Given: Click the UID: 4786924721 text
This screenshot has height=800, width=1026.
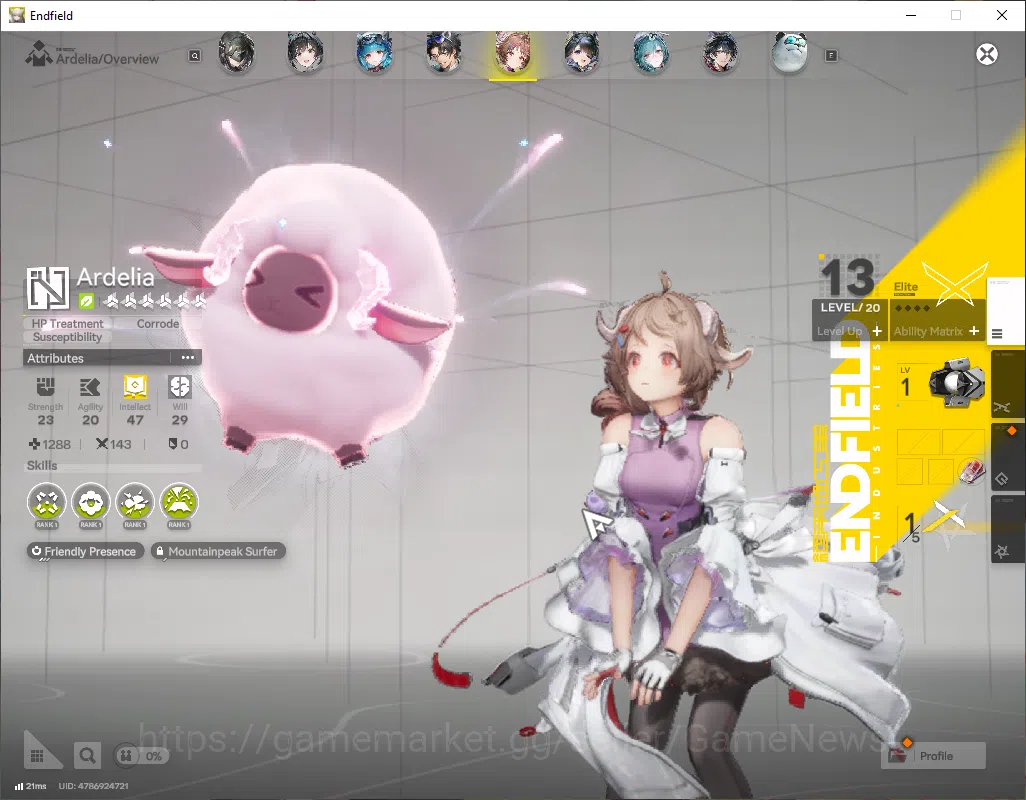Looking at the screenshot, I should [94, 786].
